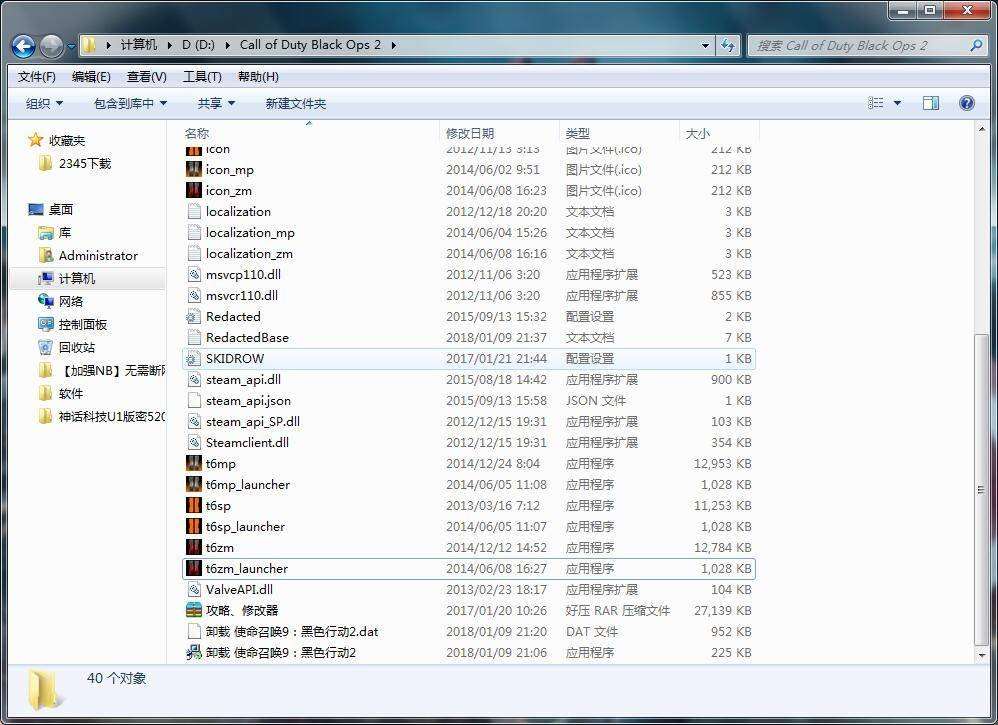The width and height of the screenshot is (998, 725).
Task: Select the RedactedBase file name
Action: pyautogui.click(x=247, y=337)
